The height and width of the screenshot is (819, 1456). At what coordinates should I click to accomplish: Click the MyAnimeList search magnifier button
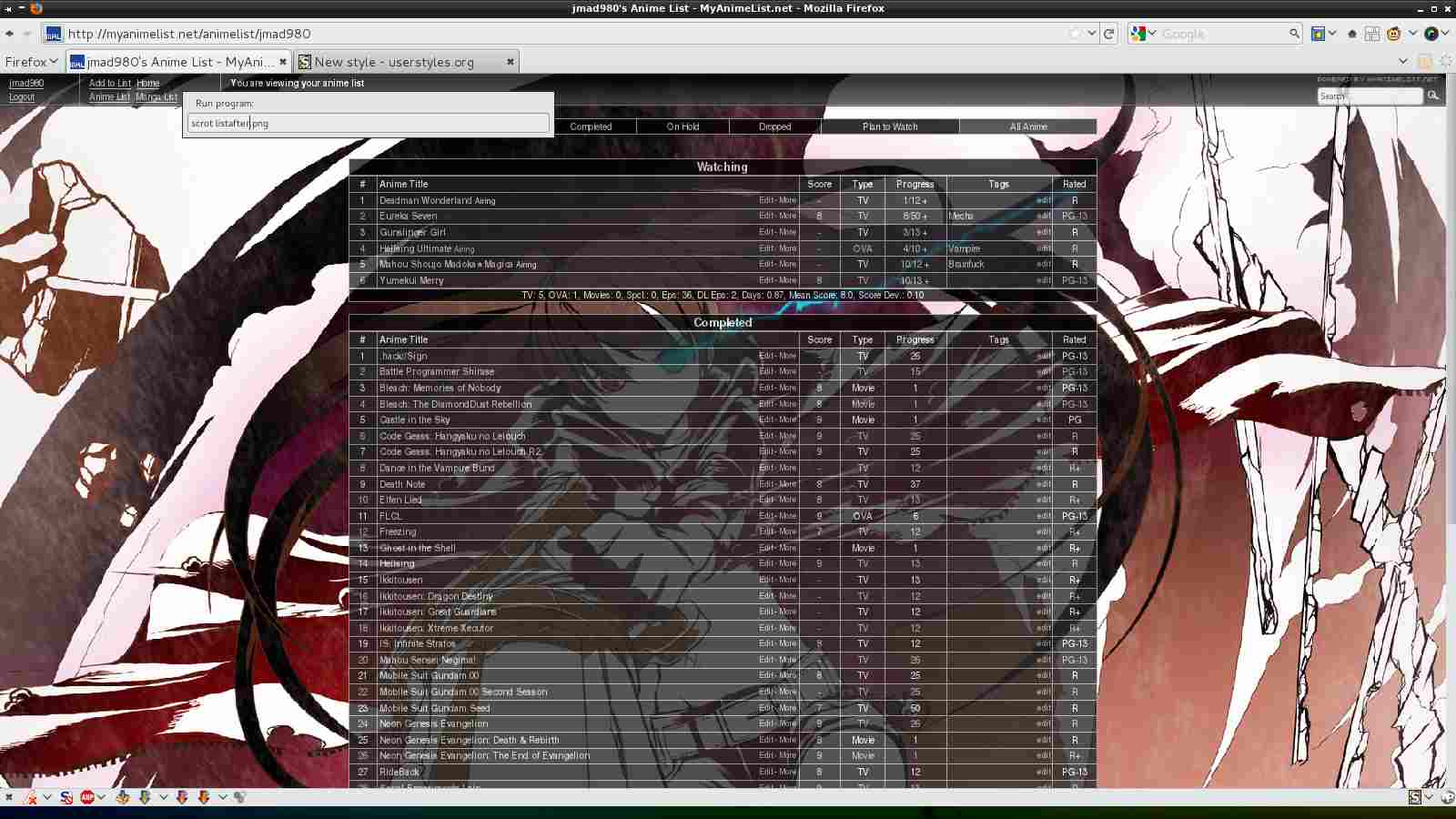coord(1433,96)
